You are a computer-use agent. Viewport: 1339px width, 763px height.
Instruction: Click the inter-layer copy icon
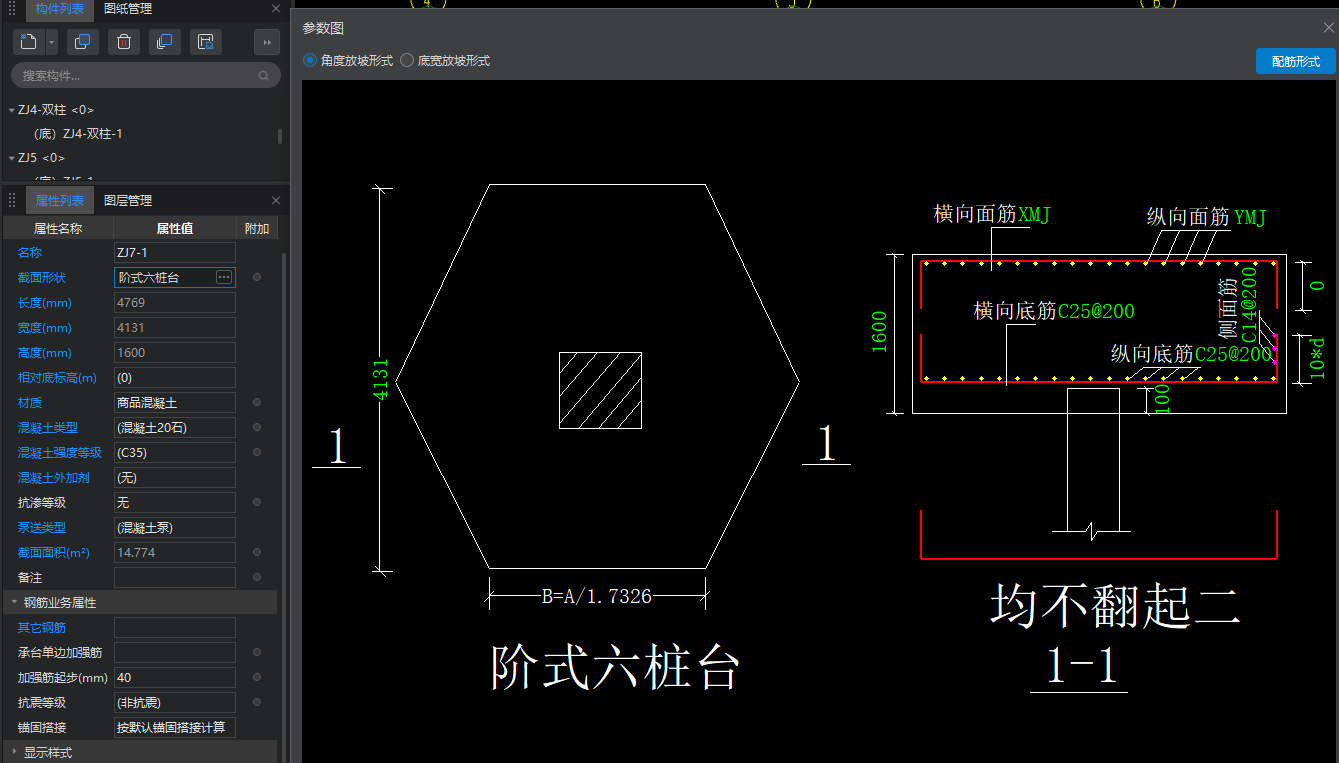pos(165,42)
